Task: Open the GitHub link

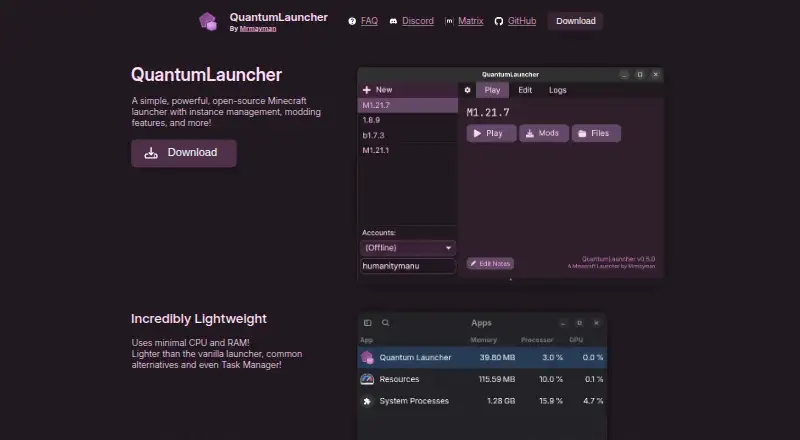Action: coord(521,21)
